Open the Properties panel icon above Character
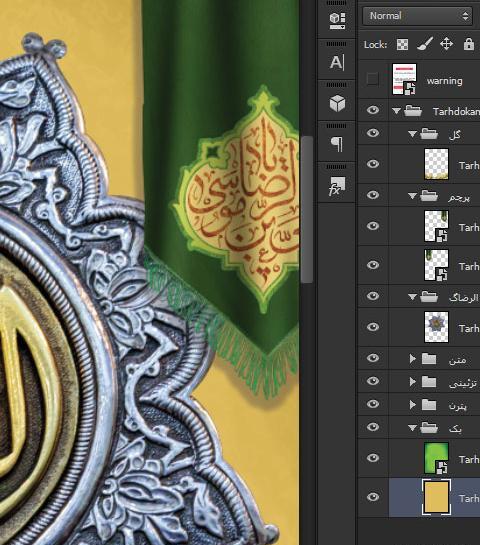 337,21
